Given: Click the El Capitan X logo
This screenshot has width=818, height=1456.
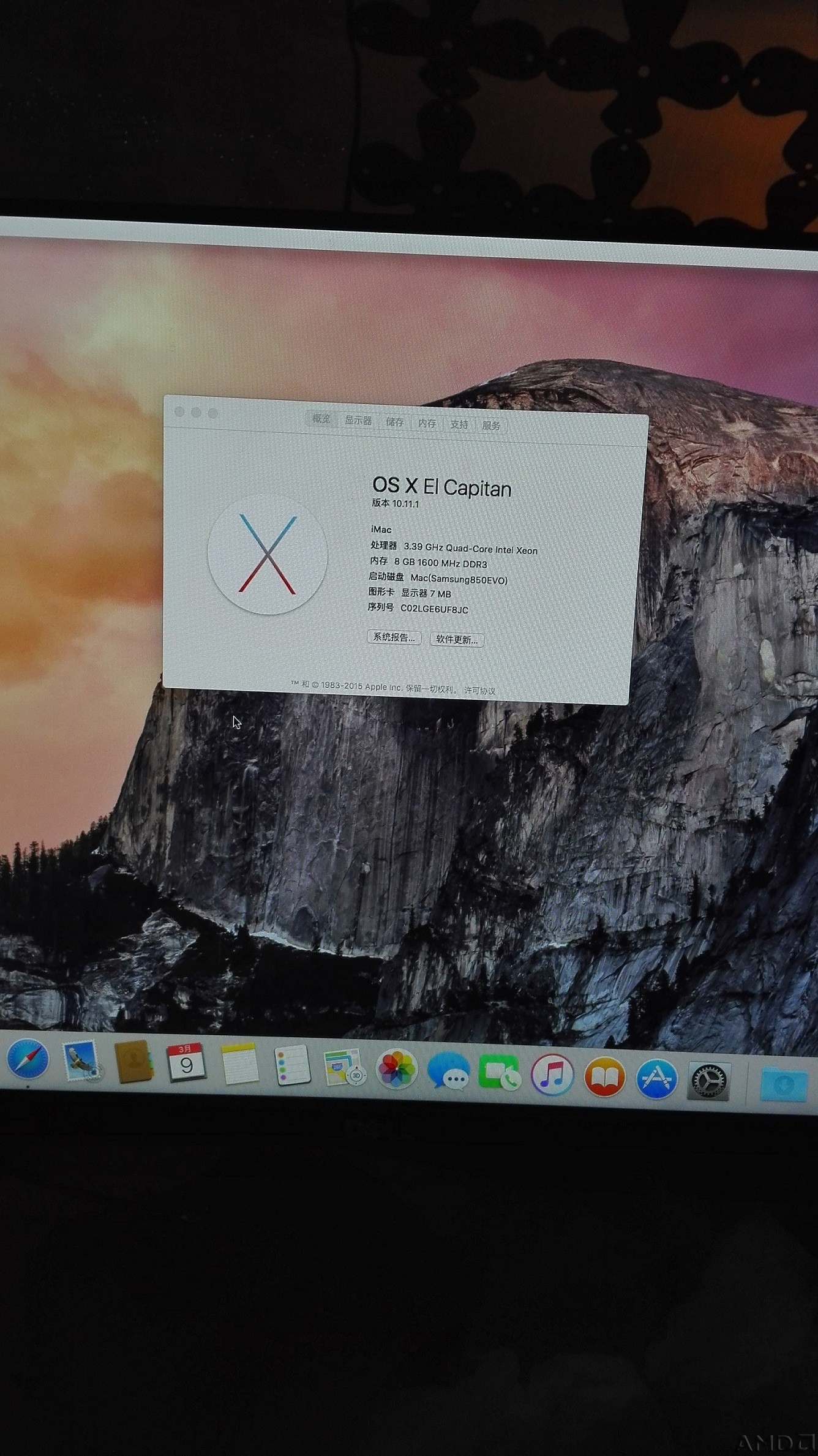Looking at the screenshot, I should click(x=268, y=555).
